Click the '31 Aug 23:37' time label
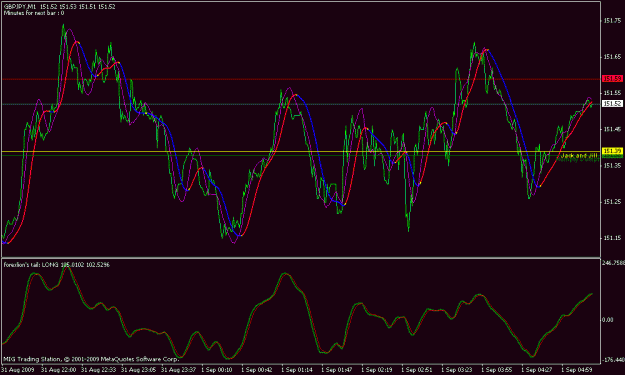Screen dimensions: 625x375 click(178, 370)
